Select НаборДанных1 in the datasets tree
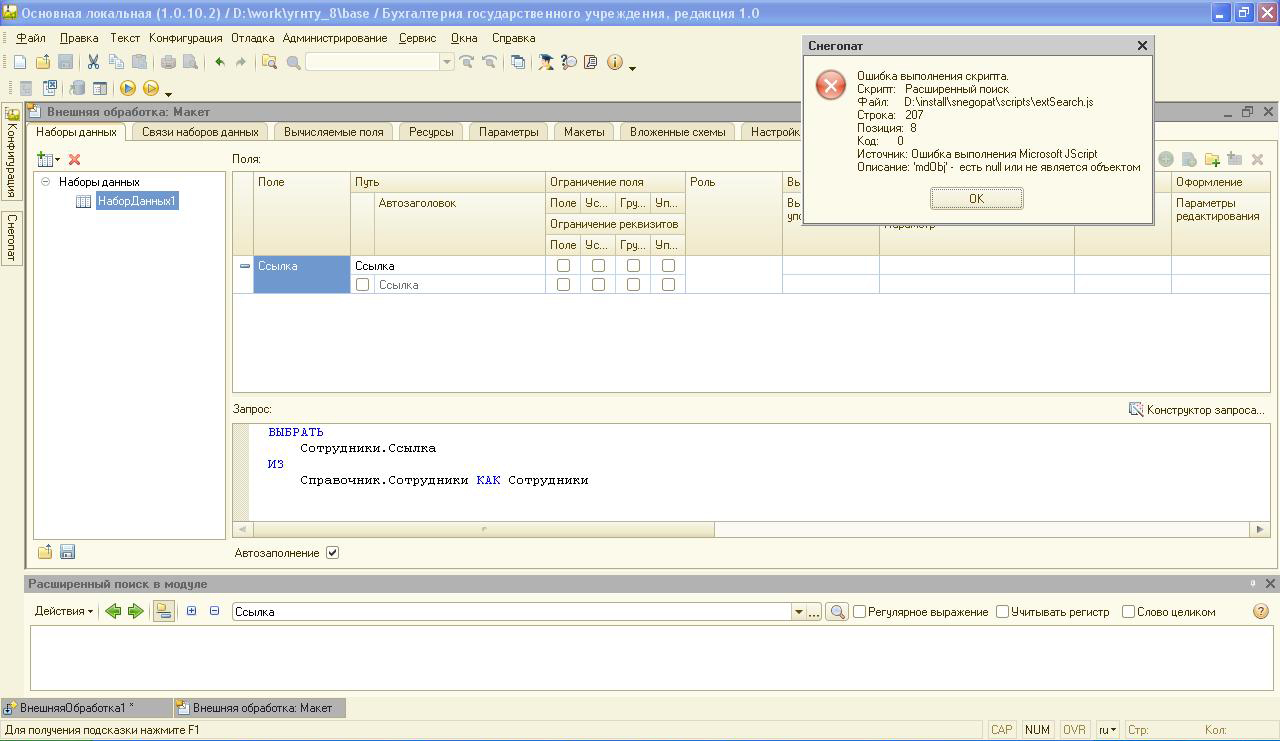This screenshot has height=741, width=1280. pos(137,201)
